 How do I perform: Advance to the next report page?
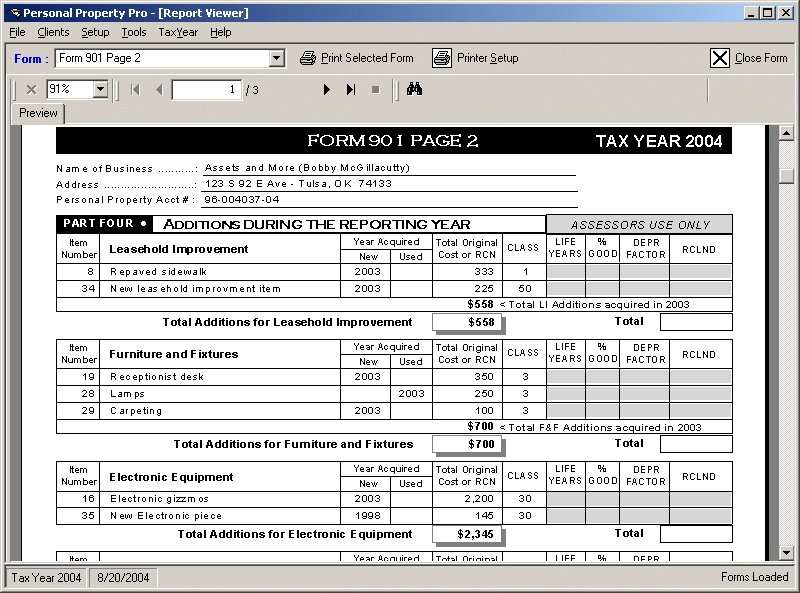(x=327, y=90)
